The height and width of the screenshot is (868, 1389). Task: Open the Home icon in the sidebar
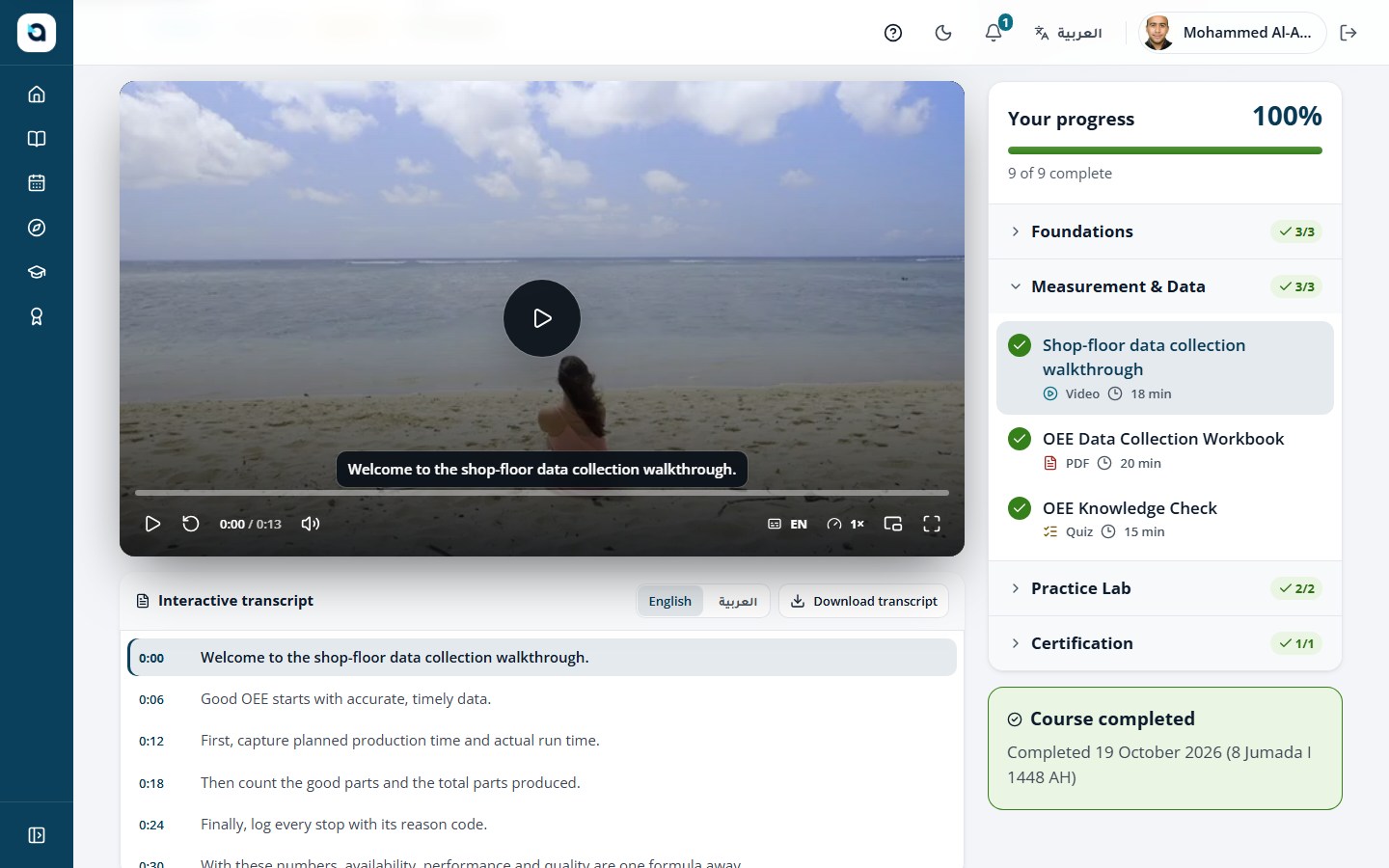37,95
